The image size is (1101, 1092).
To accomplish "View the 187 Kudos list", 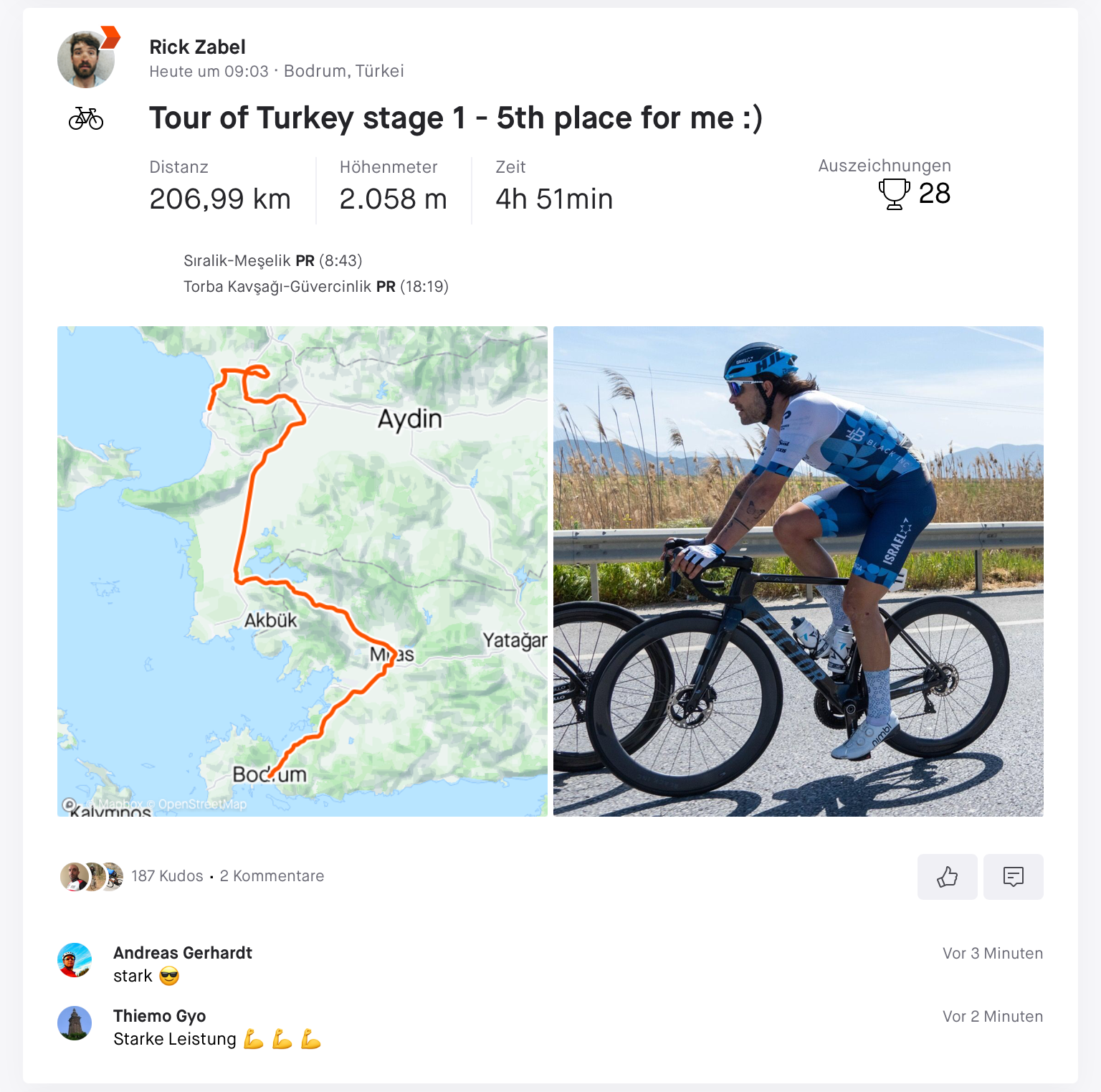I will click(167, 876).
